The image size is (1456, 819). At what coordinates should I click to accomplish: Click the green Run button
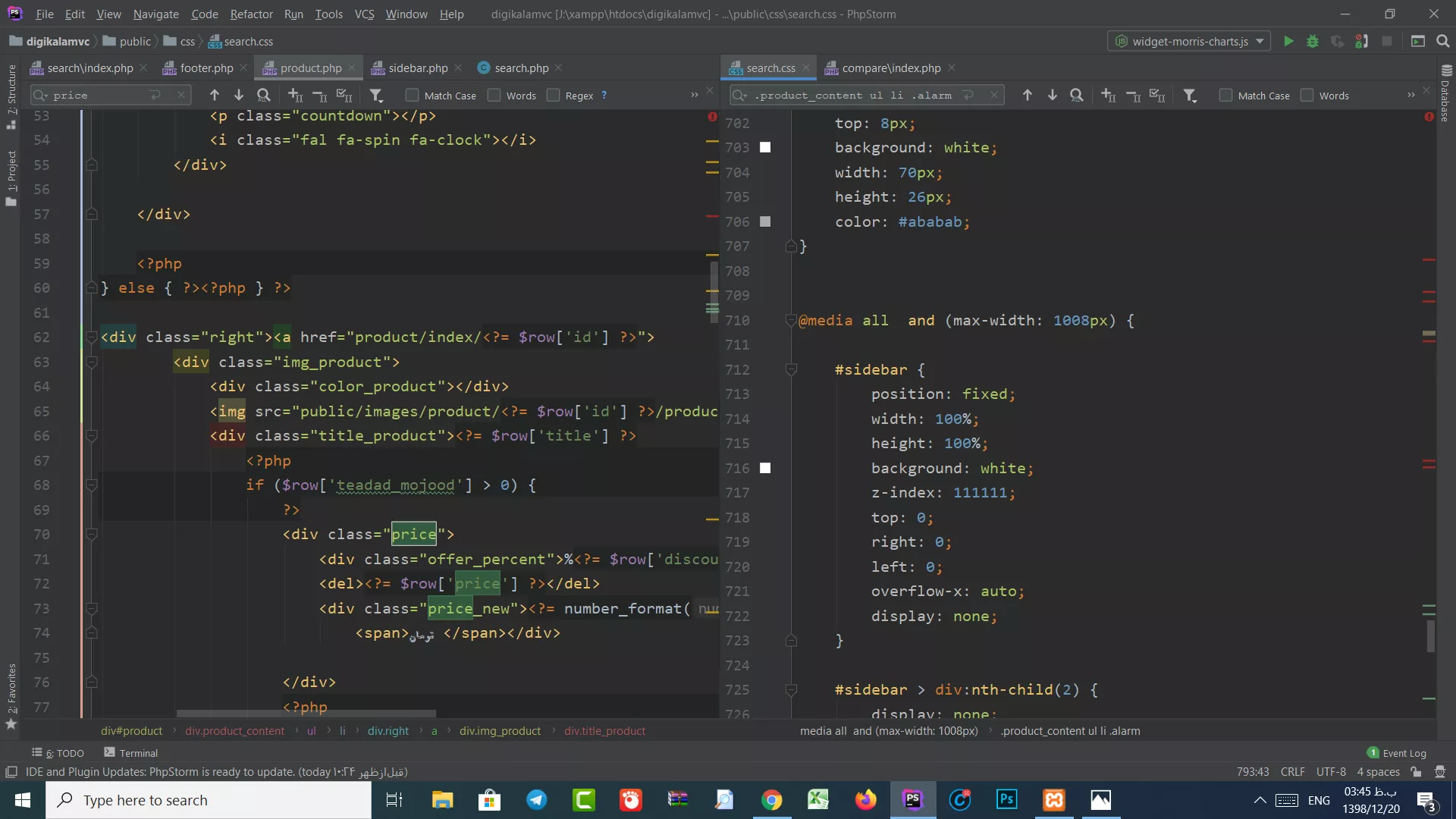pos(1288,41)
